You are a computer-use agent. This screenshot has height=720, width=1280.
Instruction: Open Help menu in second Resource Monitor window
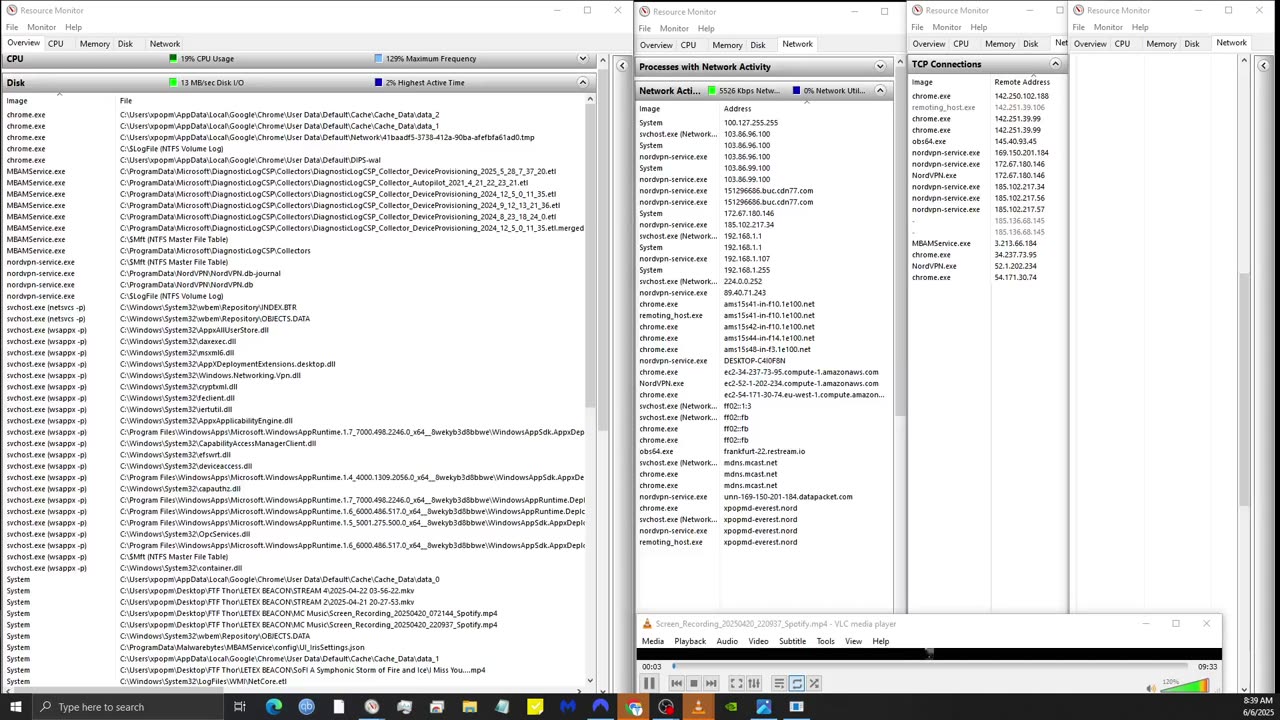coord(706,28)
